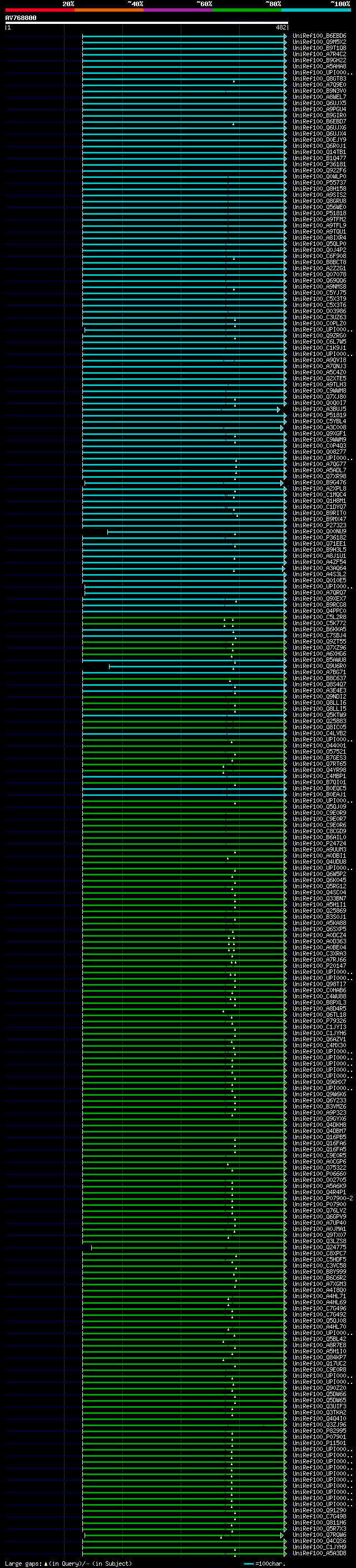Select label UniRef100_O75322

click(319, 1168)
